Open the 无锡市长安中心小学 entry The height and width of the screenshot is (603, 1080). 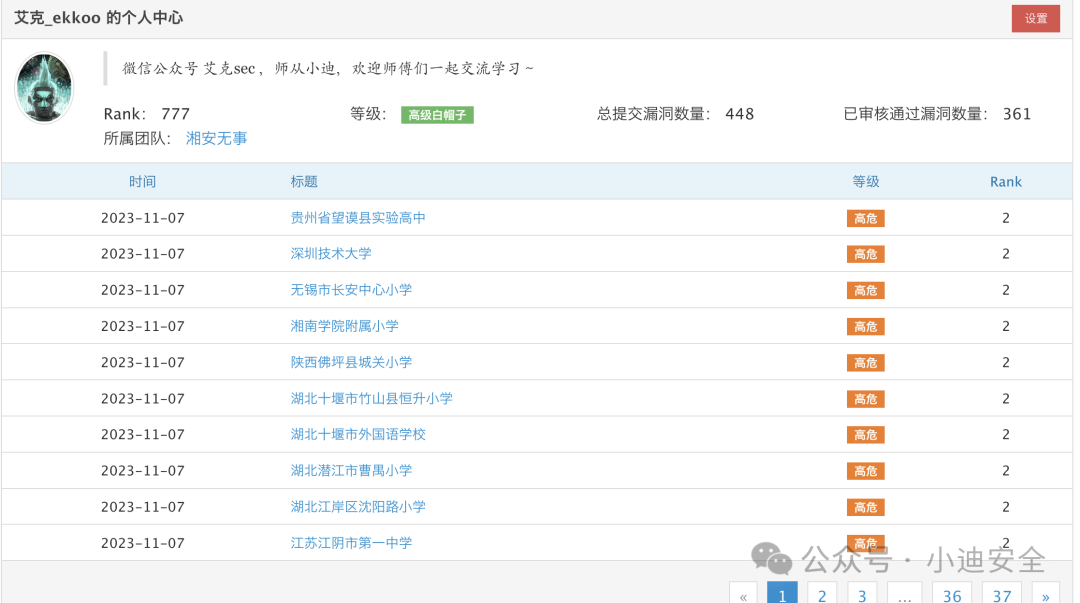pyautogui.click(x=351, y=290)
